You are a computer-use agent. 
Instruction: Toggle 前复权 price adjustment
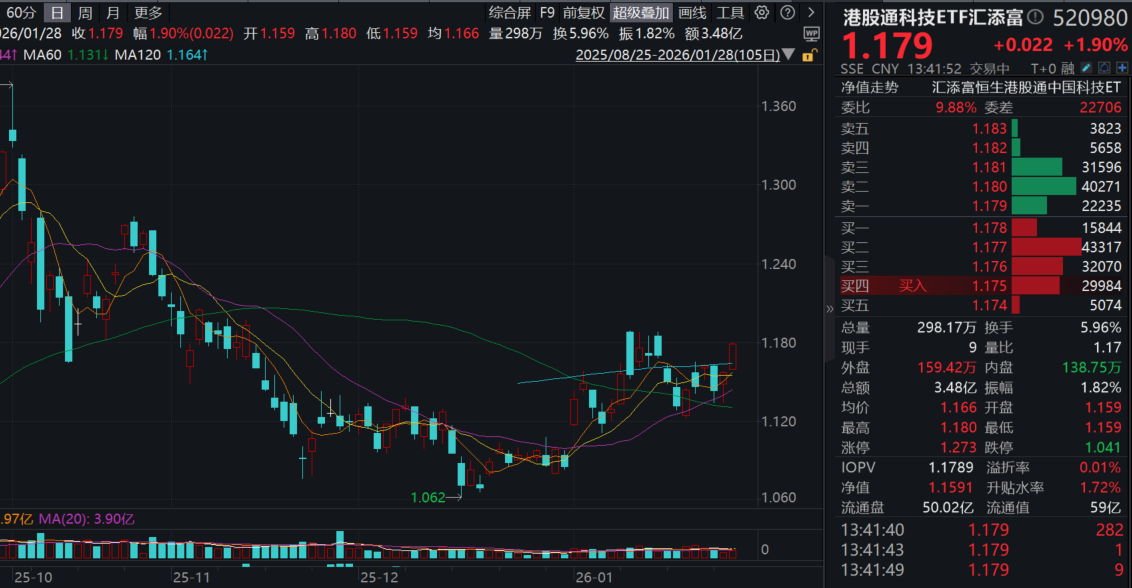tap(583, 13)
